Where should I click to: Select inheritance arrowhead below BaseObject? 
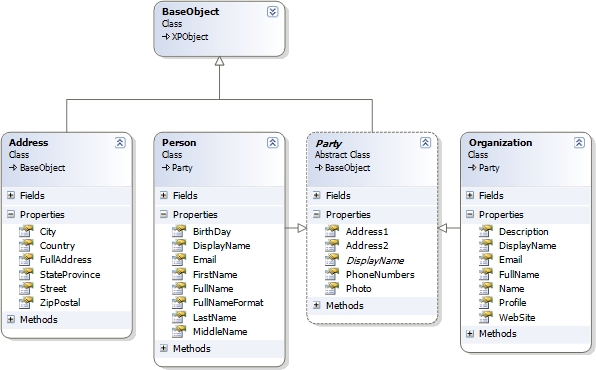[x=219, y=61]
